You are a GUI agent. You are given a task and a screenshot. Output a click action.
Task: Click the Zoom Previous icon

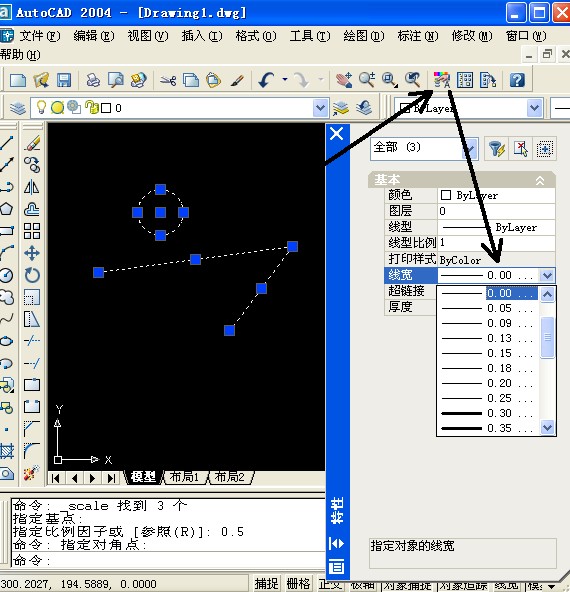tap(413, 80)
